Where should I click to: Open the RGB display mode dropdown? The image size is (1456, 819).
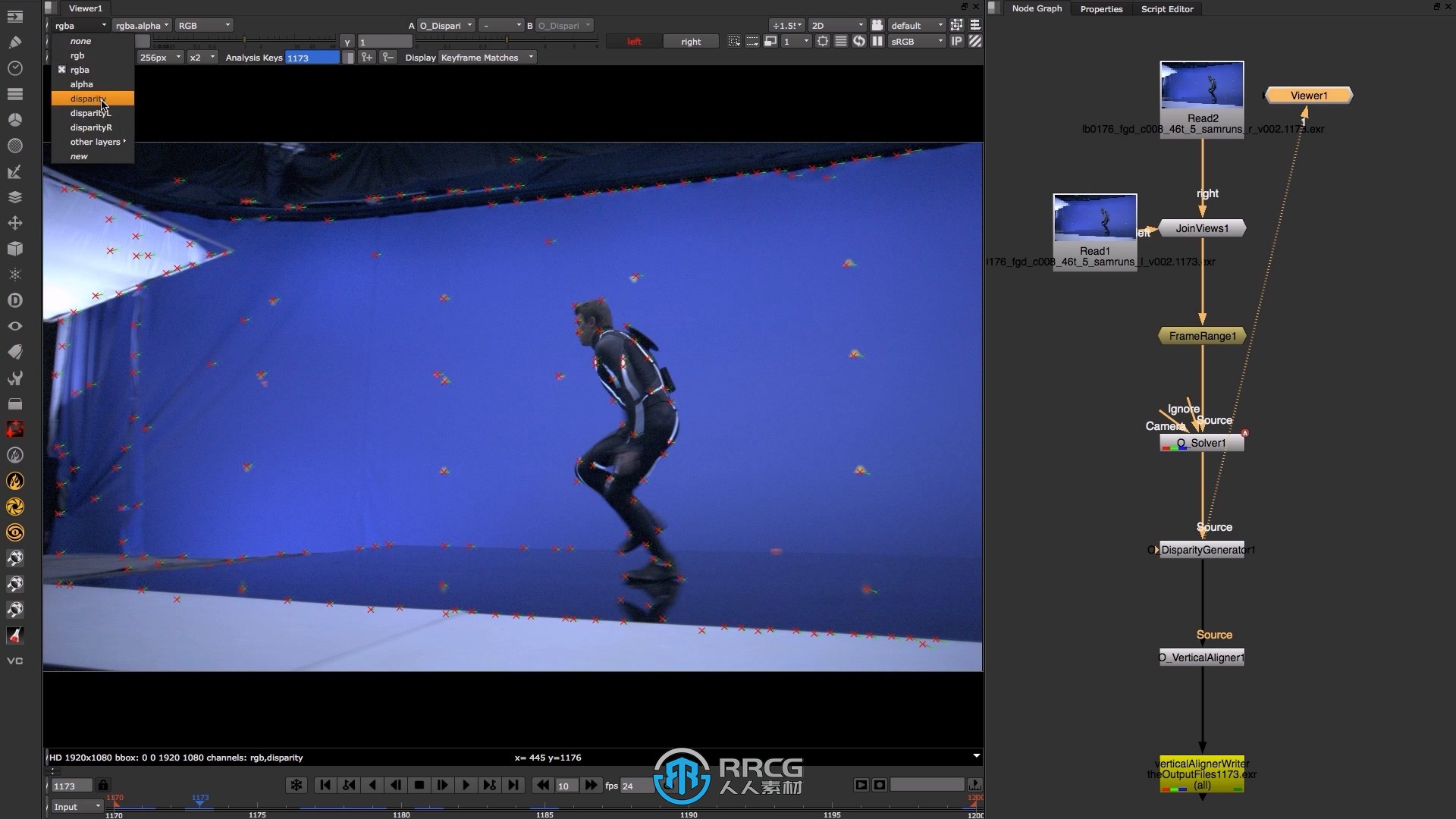click(203, 25)
